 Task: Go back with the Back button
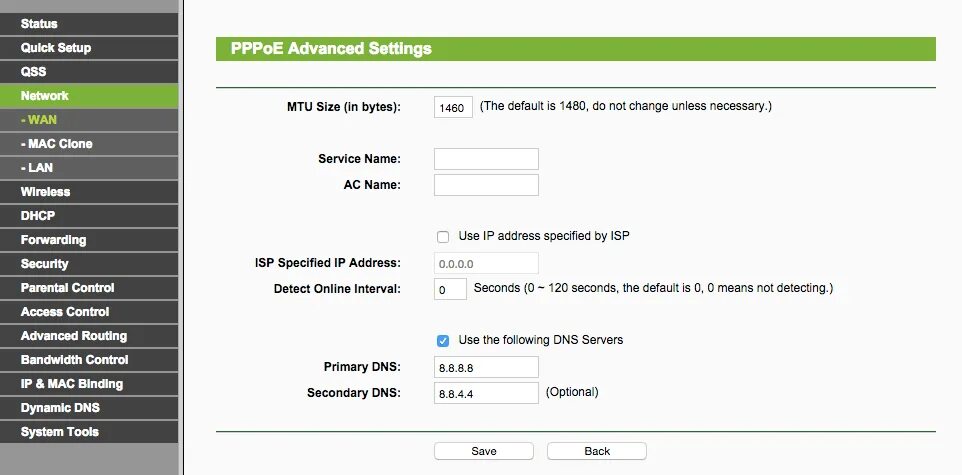click(x=596, y=451)
